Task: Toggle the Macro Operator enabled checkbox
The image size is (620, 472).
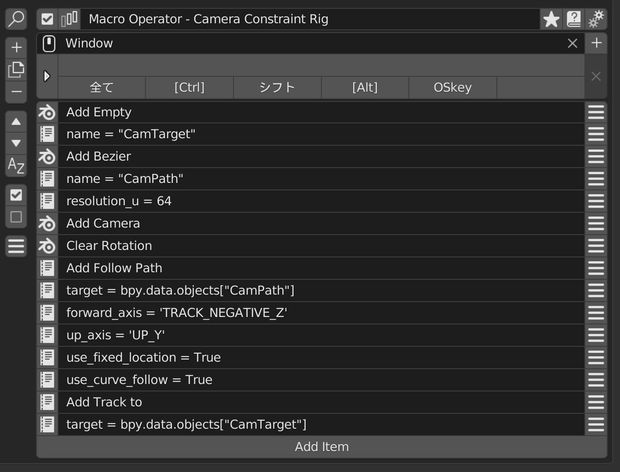Action: [47, 19]
